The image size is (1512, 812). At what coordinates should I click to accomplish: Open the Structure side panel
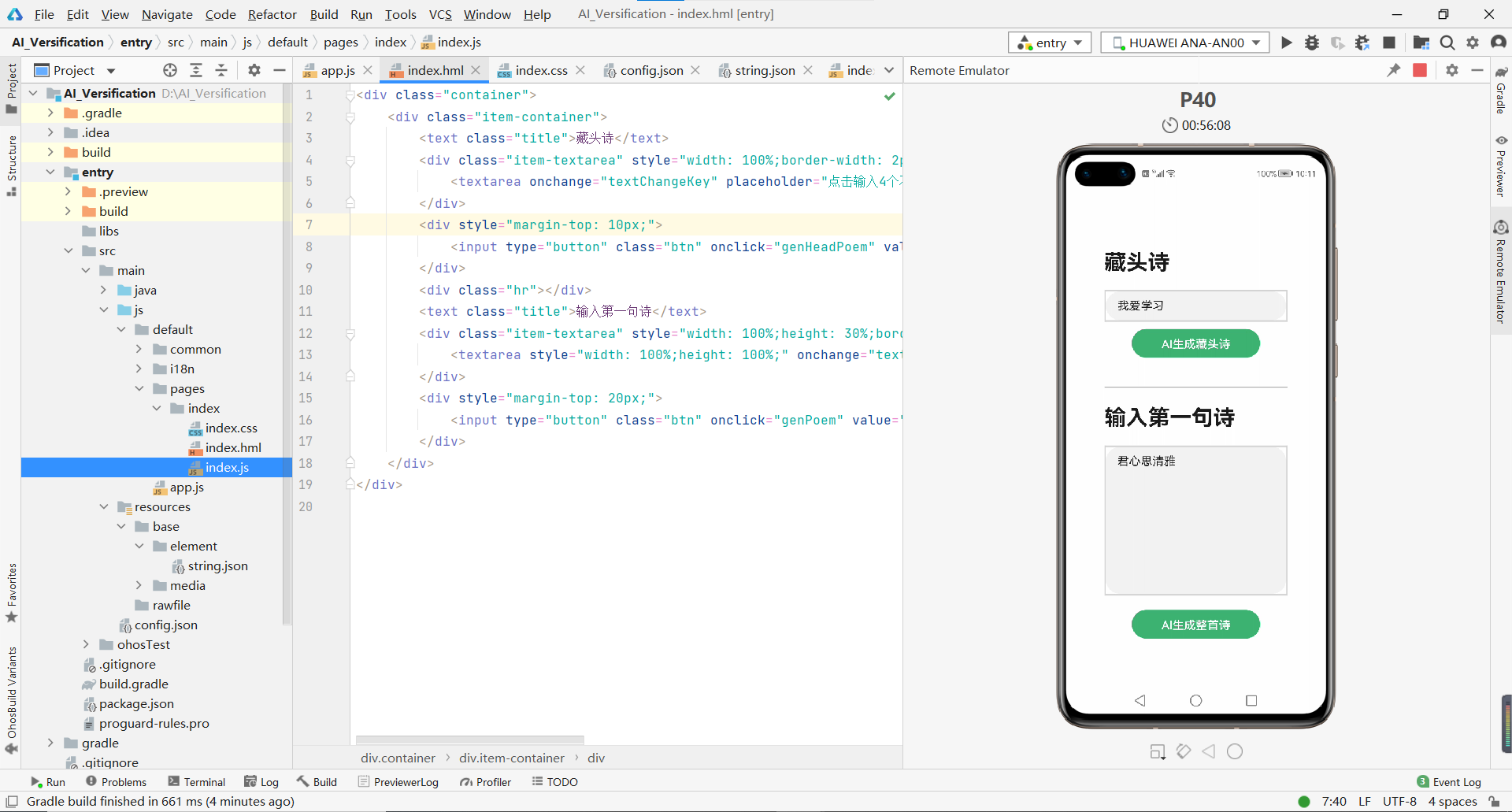[12, 165]
